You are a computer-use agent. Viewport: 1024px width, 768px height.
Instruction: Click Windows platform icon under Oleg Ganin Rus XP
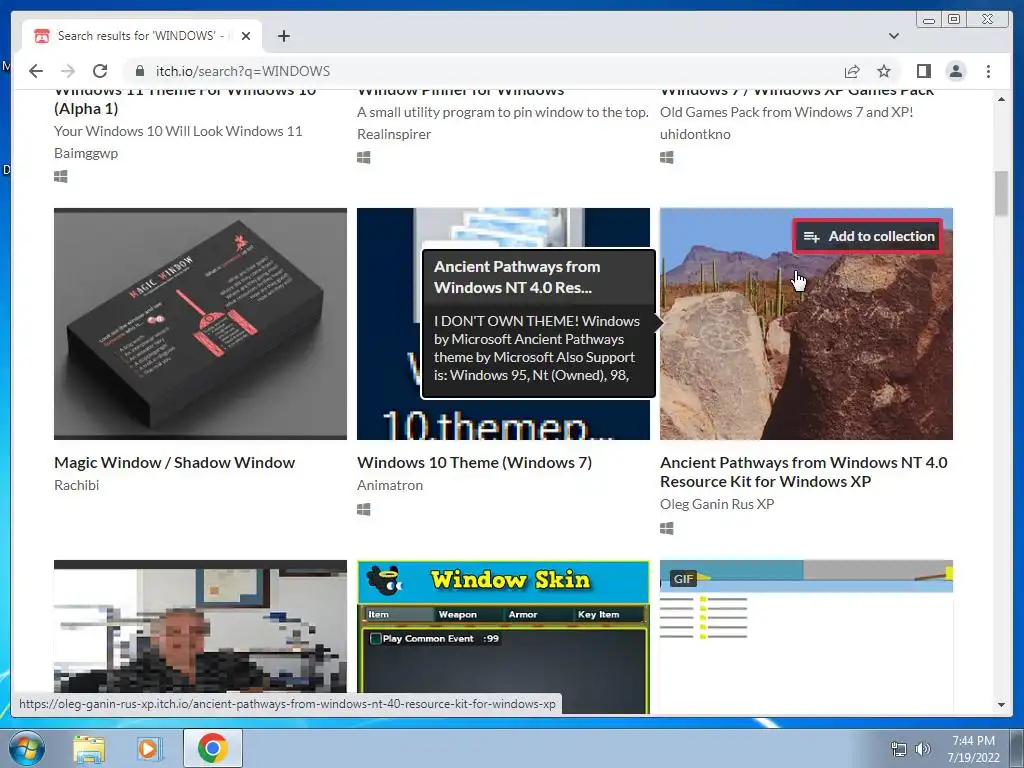[x=667, y=528]
